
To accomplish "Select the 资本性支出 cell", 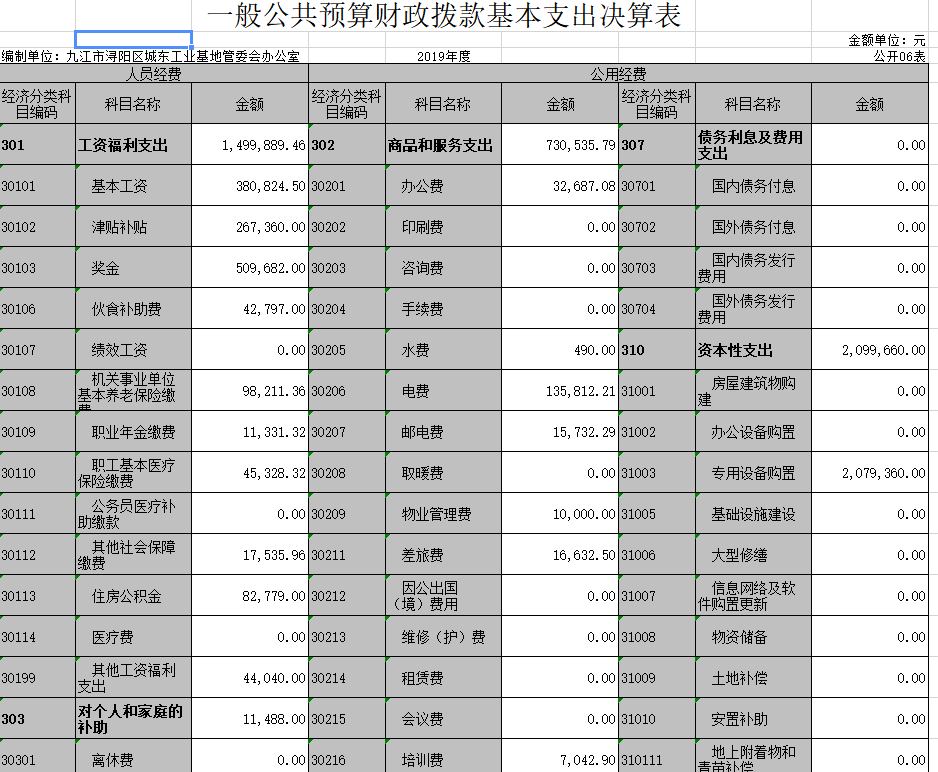I will pyautogui.click(x=735, y=351).
